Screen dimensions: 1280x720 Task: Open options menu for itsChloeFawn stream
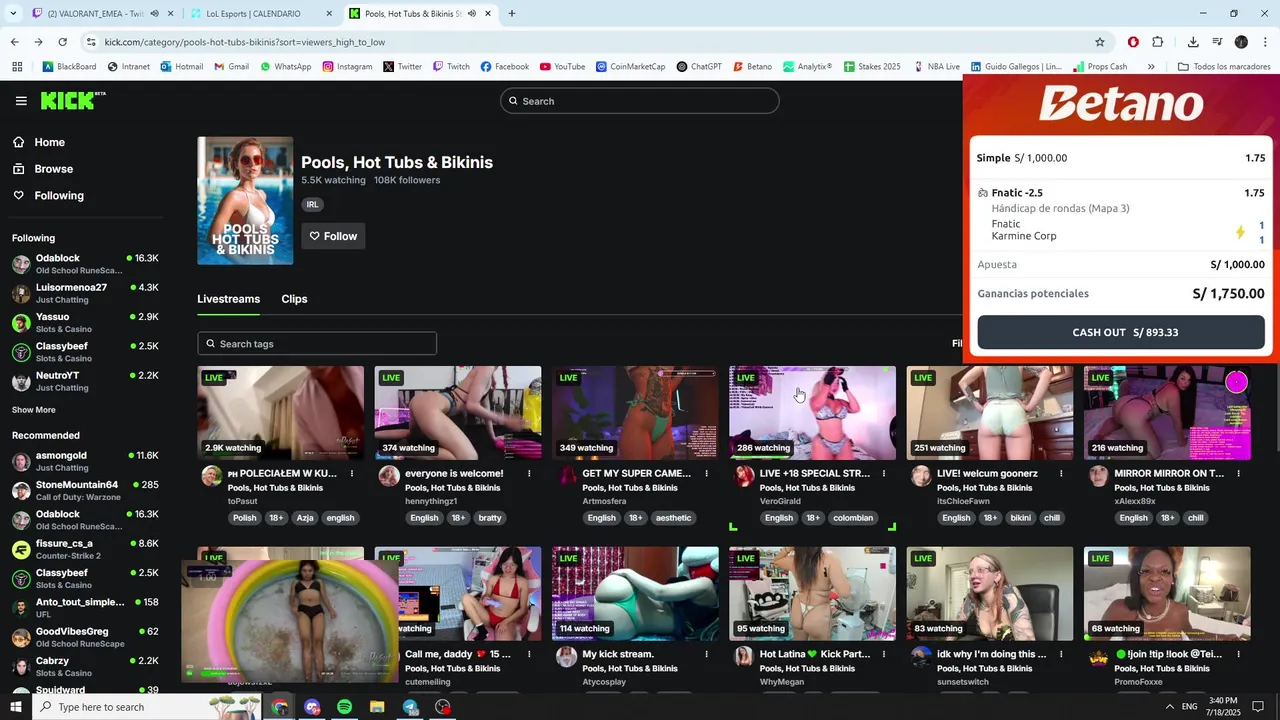1061,474
